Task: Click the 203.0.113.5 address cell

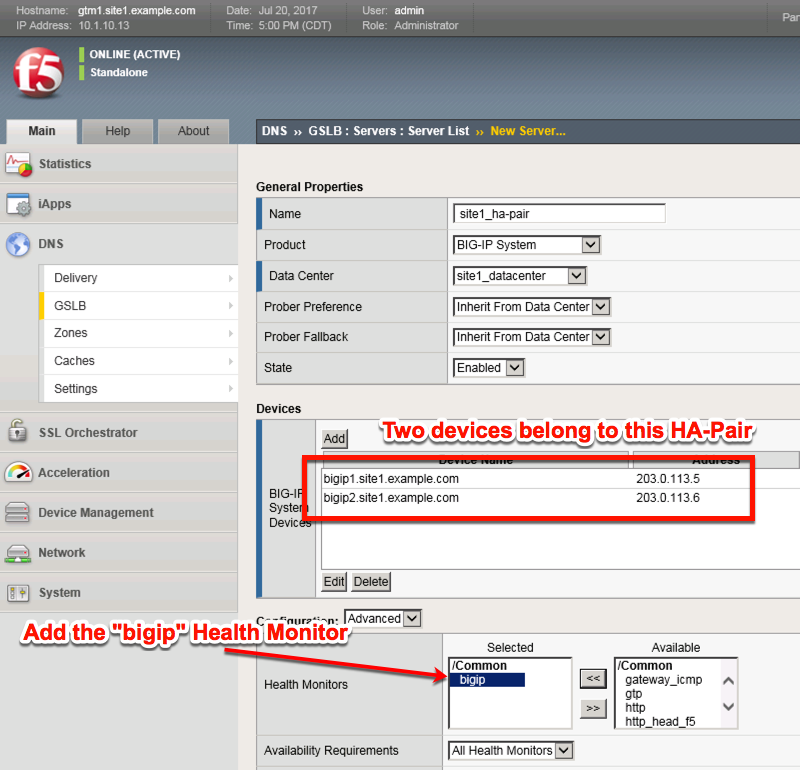Action: 668,479
